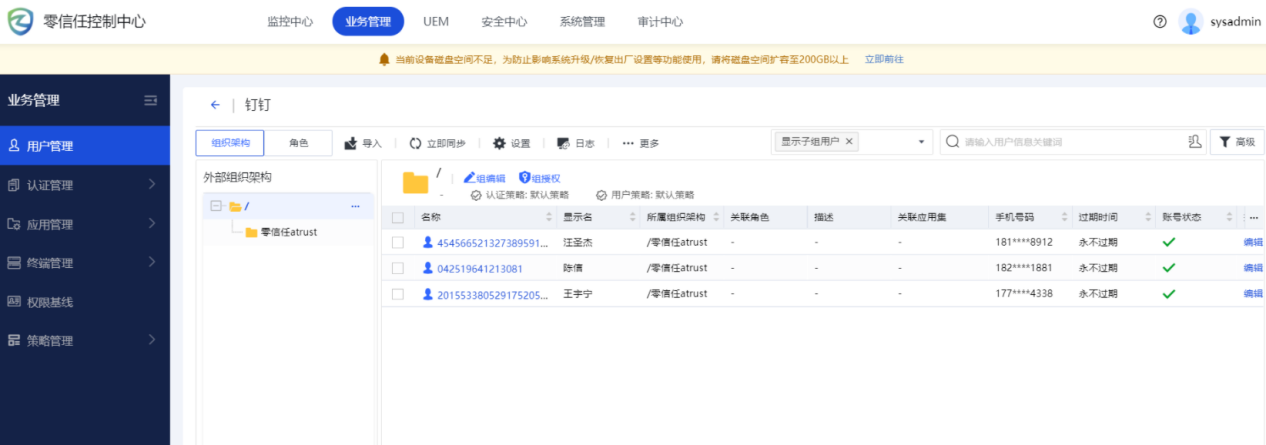Switch to the 角色 tab
1266x445 pixels.
[299, 143]
